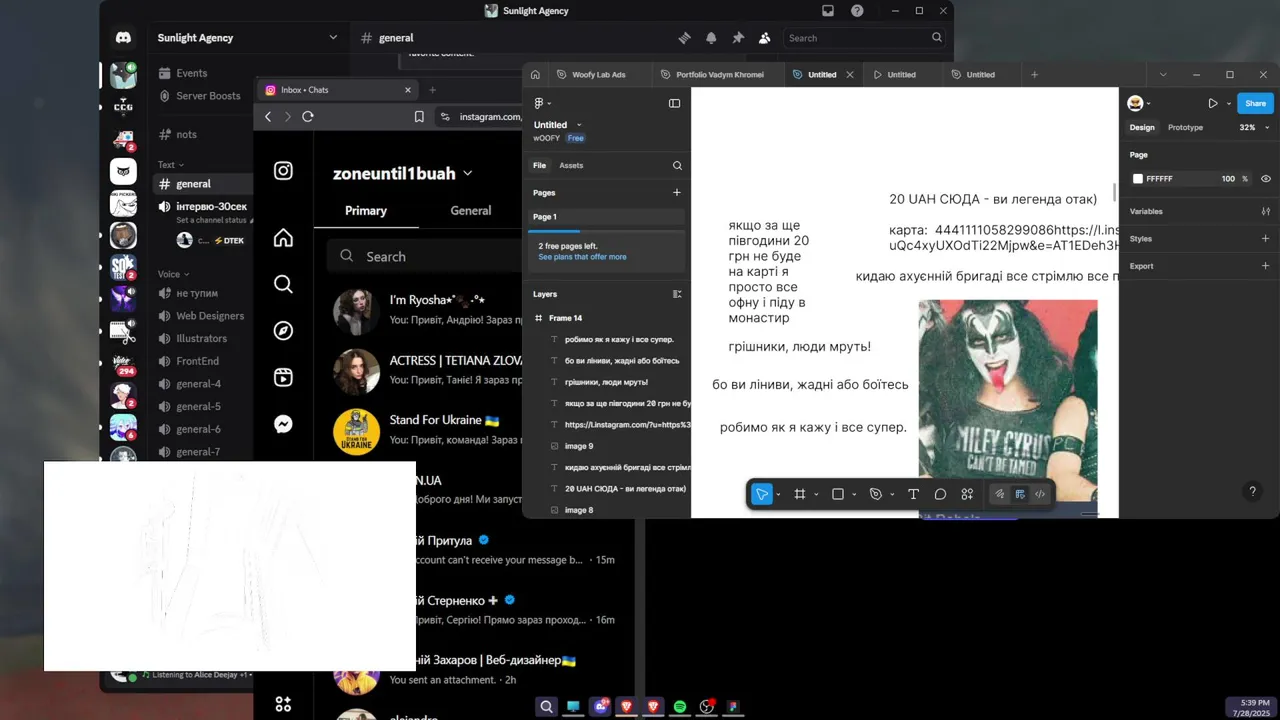Select the Comment tool in Figma toolbar
This screenshot has height=720, width=1280.
pos(940,494)
